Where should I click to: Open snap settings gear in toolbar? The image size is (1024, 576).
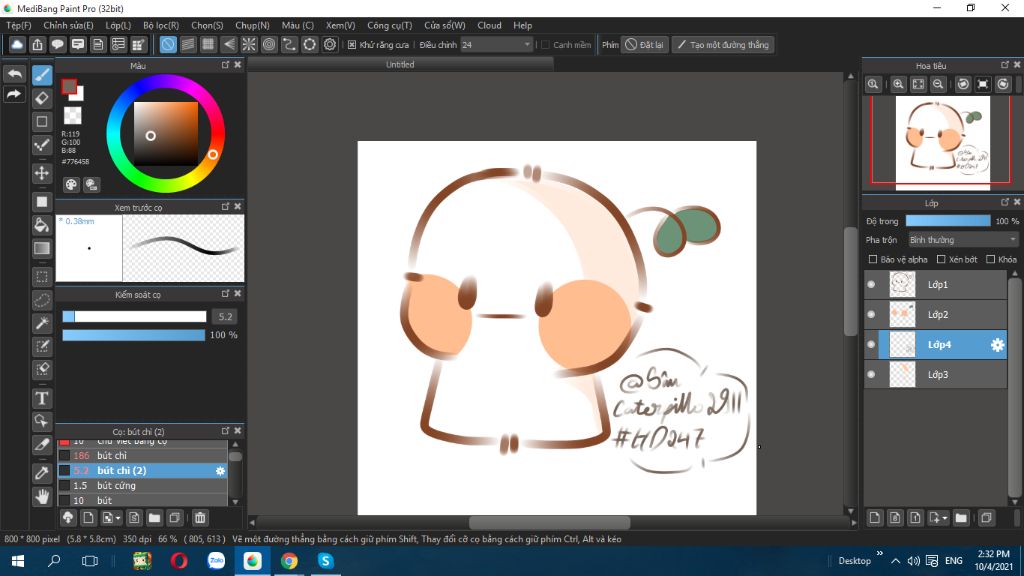pyautogui.click(x=330, y=44)
